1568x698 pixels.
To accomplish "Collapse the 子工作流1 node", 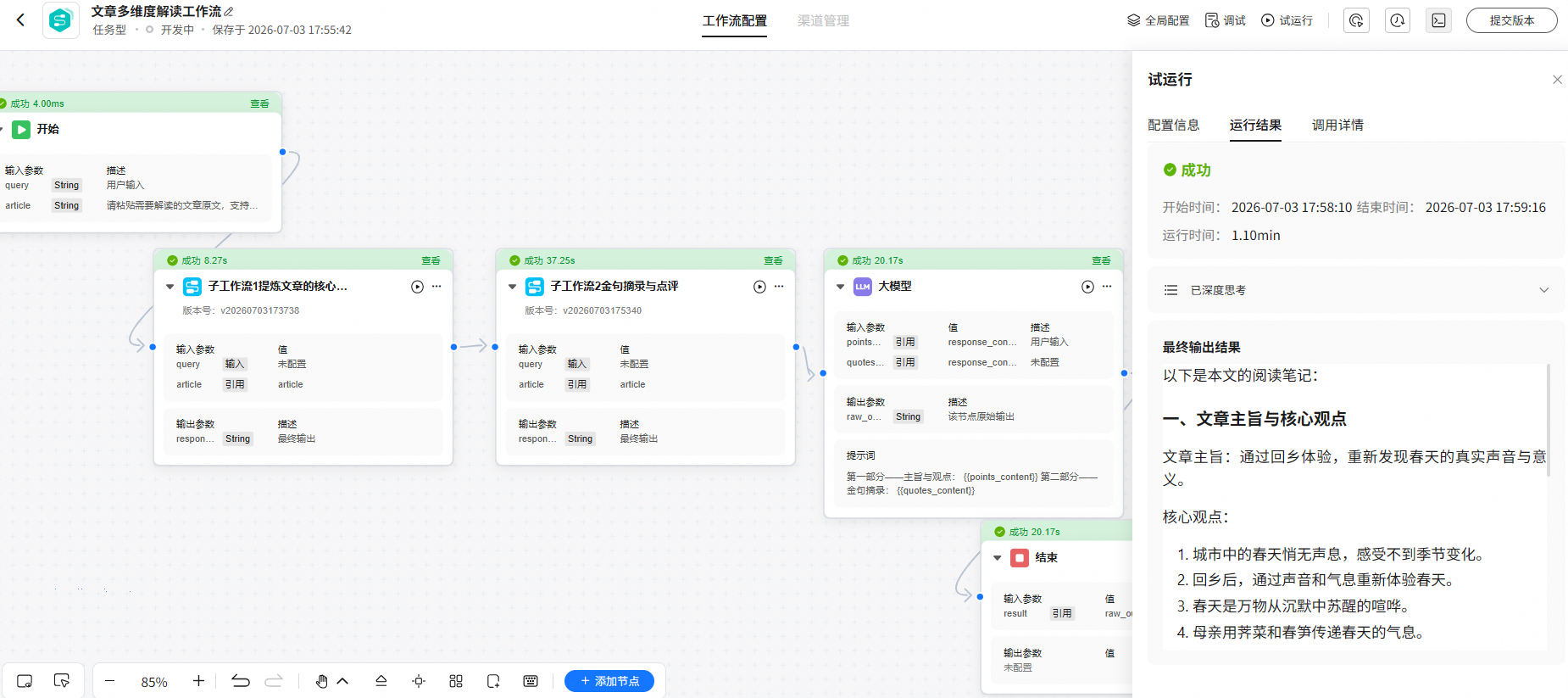I will pyautogui.click(x=170, y=287).
